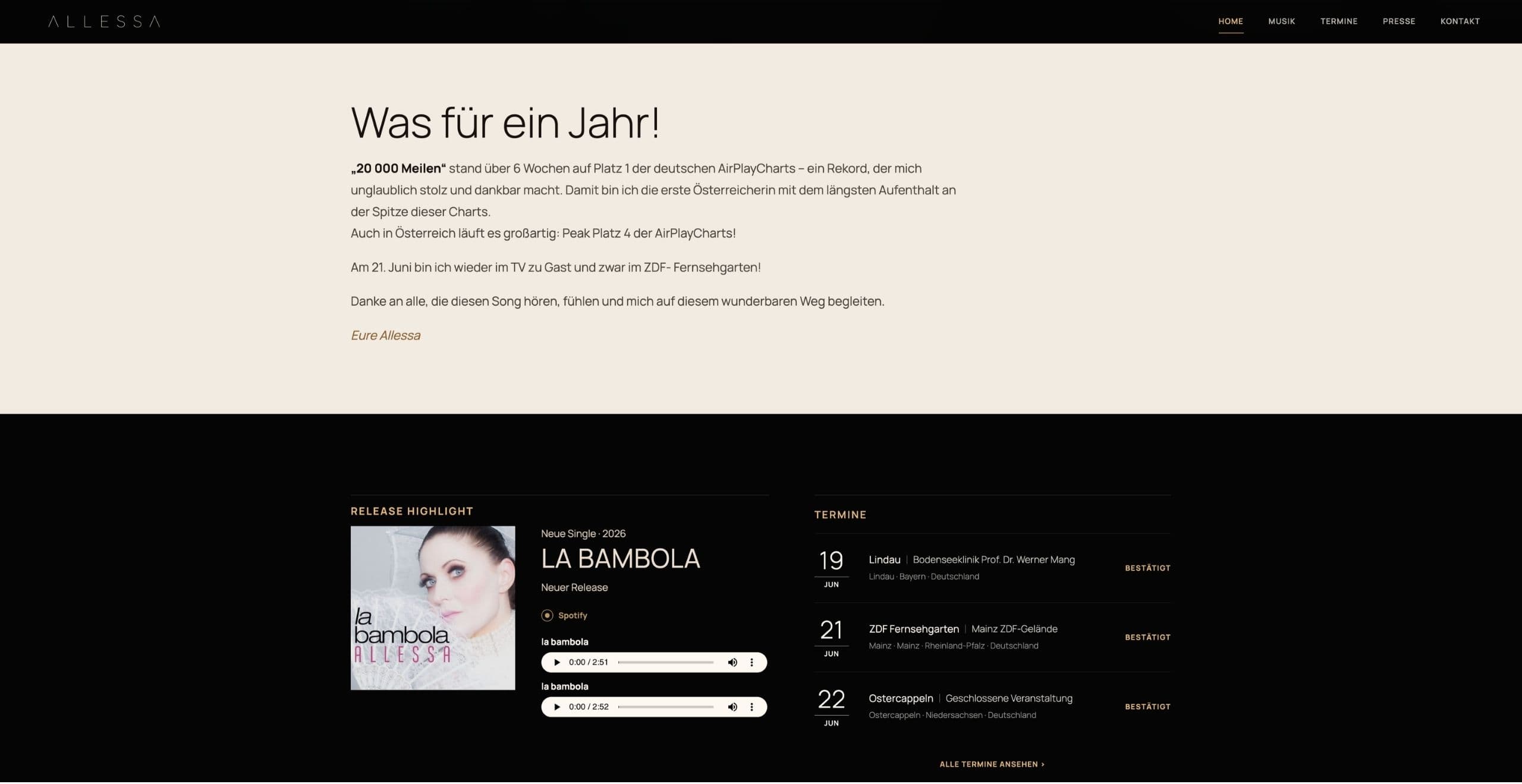Open the la bambola cover artwork
Viewport: 1522px width, 784px height.
tap(433, 607)
